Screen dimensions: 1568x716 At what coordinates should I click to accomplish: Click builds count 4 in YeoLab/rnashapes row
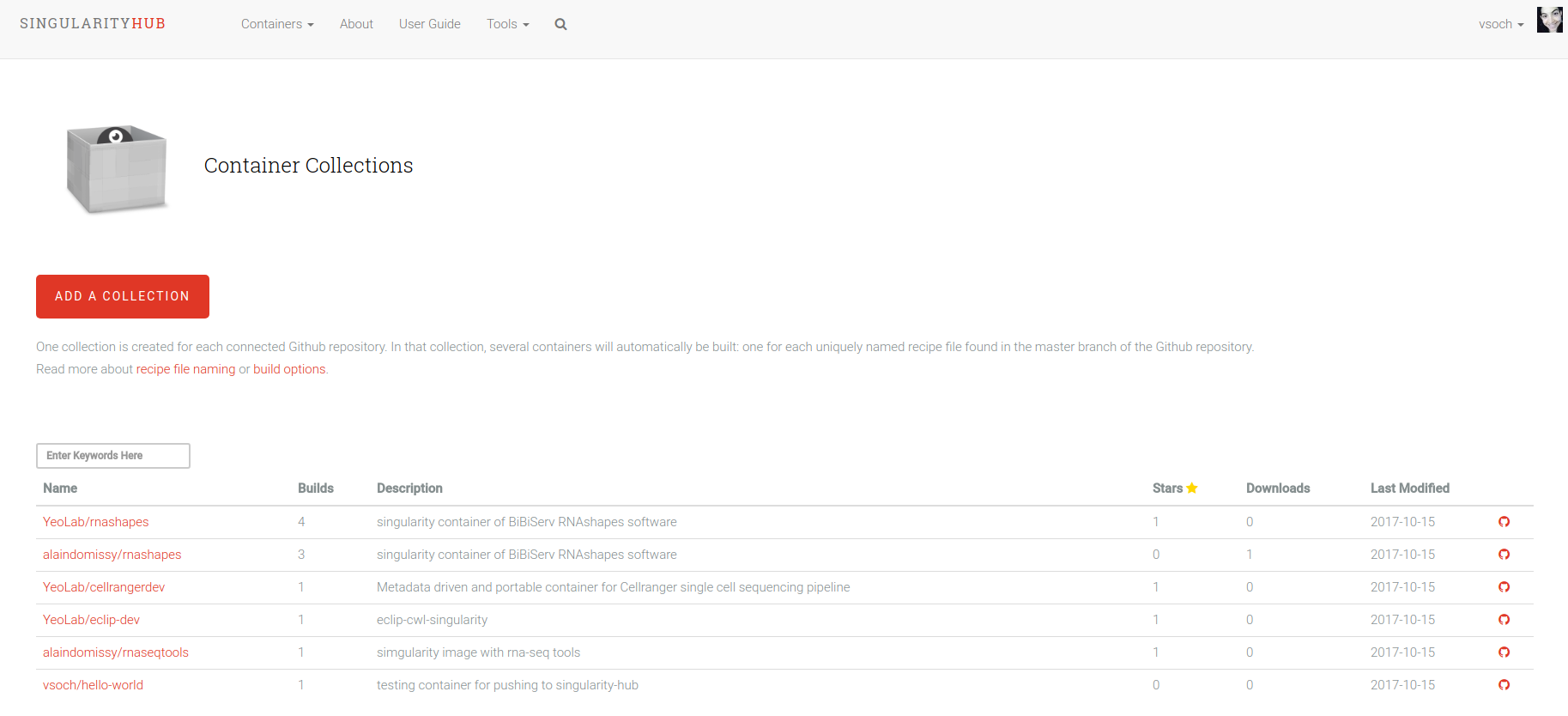pos(301,522)
